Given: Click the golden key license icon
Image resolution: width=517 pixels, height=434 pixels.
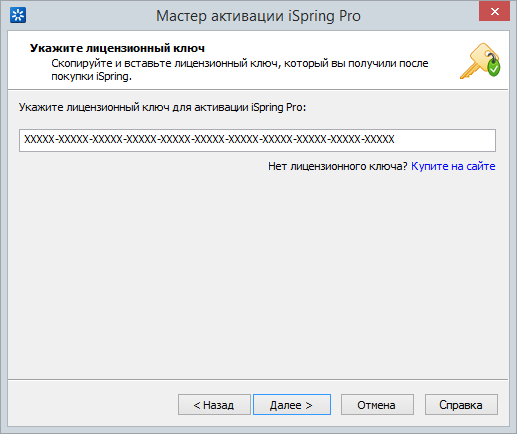Looking at the screenshot, I should [480, 61].
